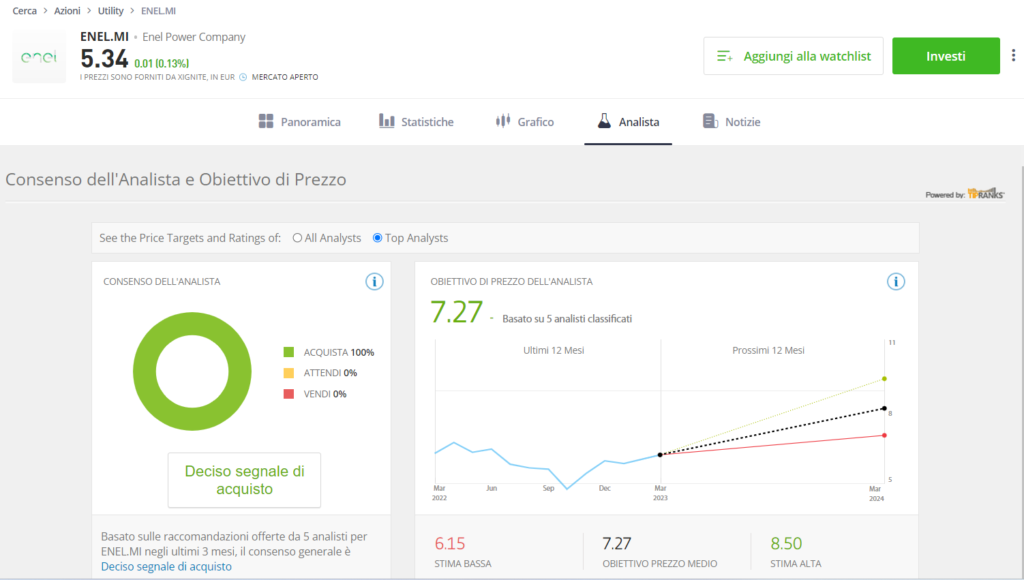Click the boxed Deciso segnale di acquisto label

click(244, 480)
